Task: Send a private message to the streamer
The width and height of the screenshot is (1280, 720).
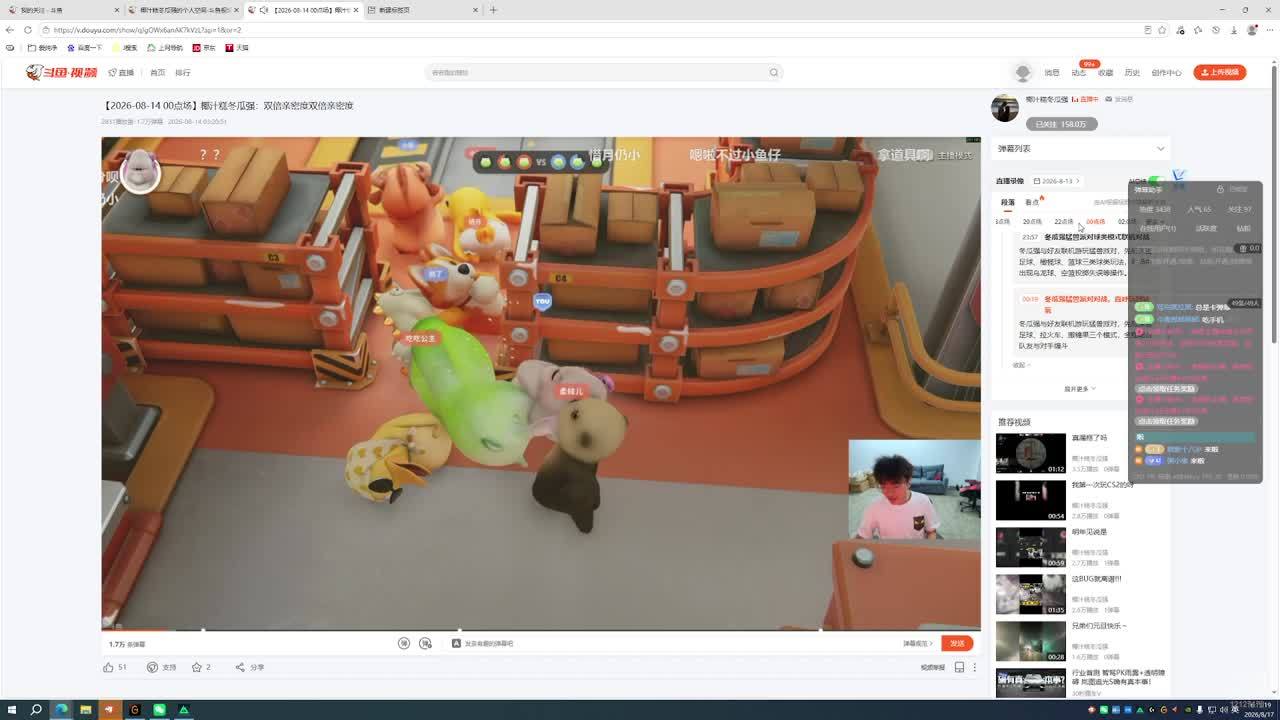Action: point(1121,100)
